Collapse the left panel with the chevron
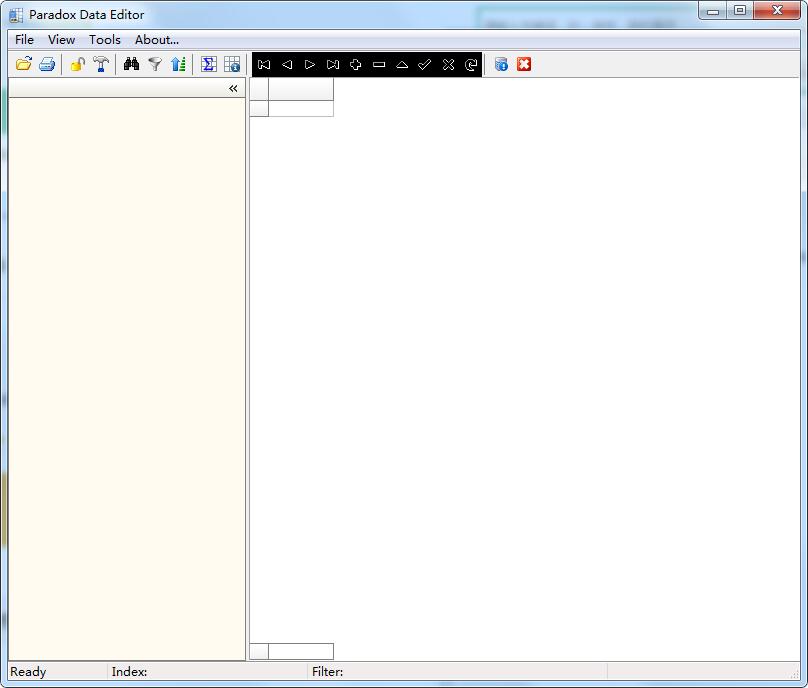This screenshot has height=688, width=808. point(232,88)
